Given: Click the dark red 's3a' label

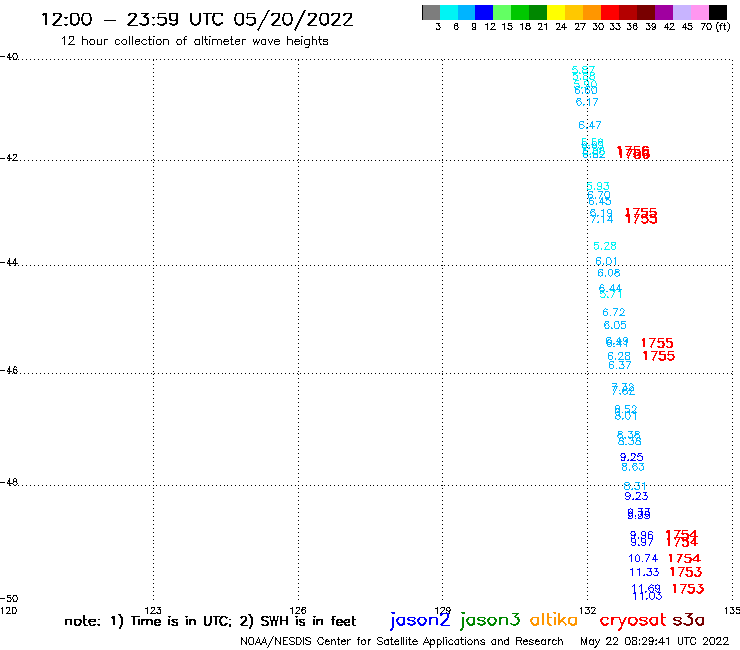Looking at the screenshot, I should tap(689, 620).
